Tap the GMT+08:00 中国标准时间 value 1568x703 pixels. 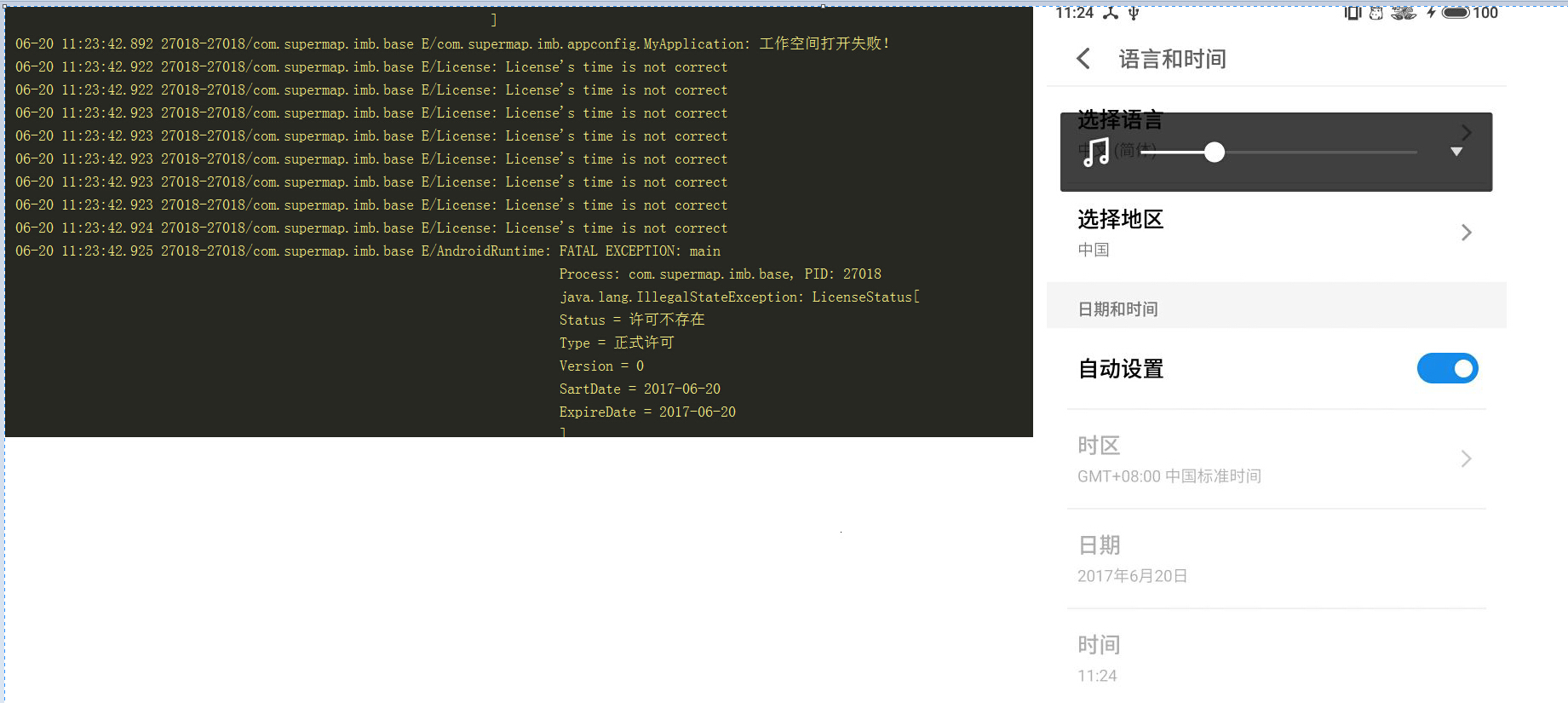(1169, 476)
